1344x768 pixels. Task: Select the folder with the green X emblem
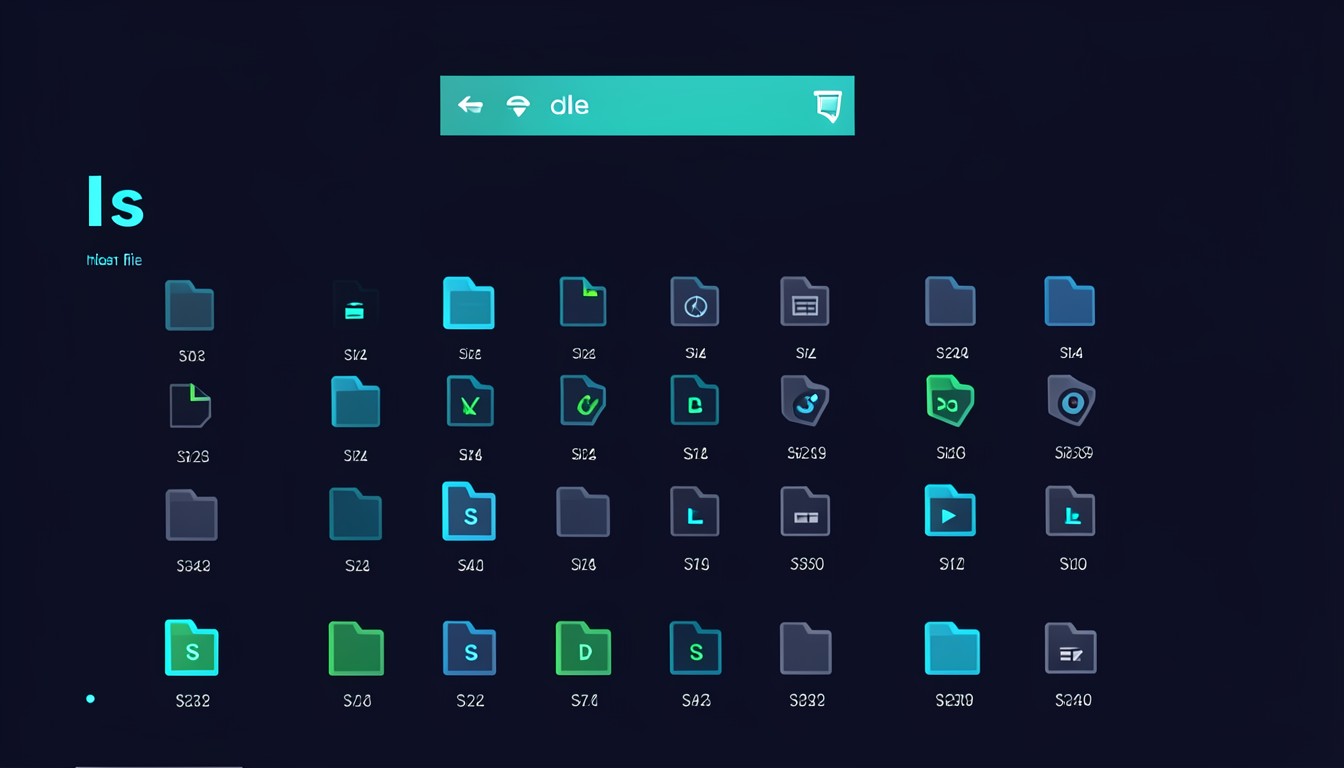coord(471,402)
